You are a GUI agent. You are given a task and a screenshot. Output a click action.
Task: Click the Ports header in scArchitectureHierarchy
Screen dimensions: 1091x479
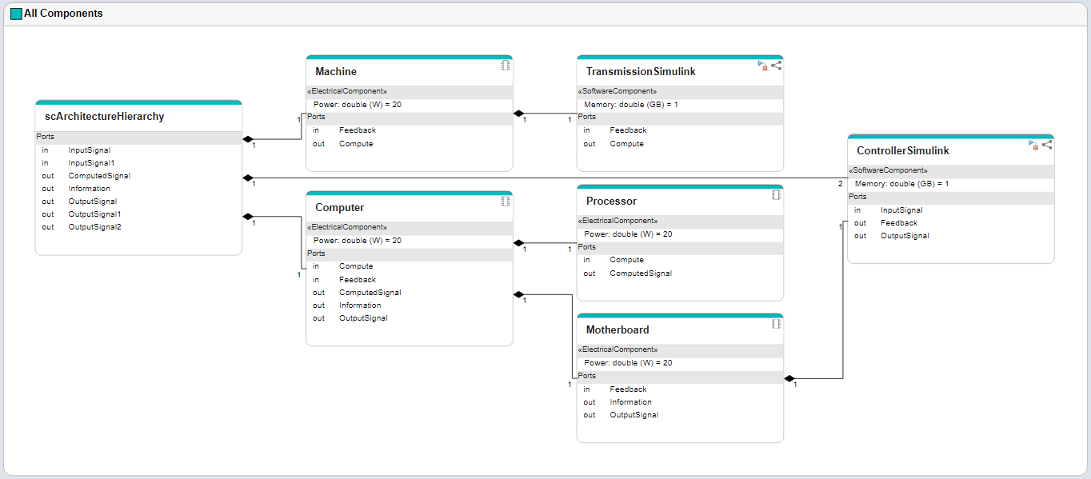(x=138, y=137)
